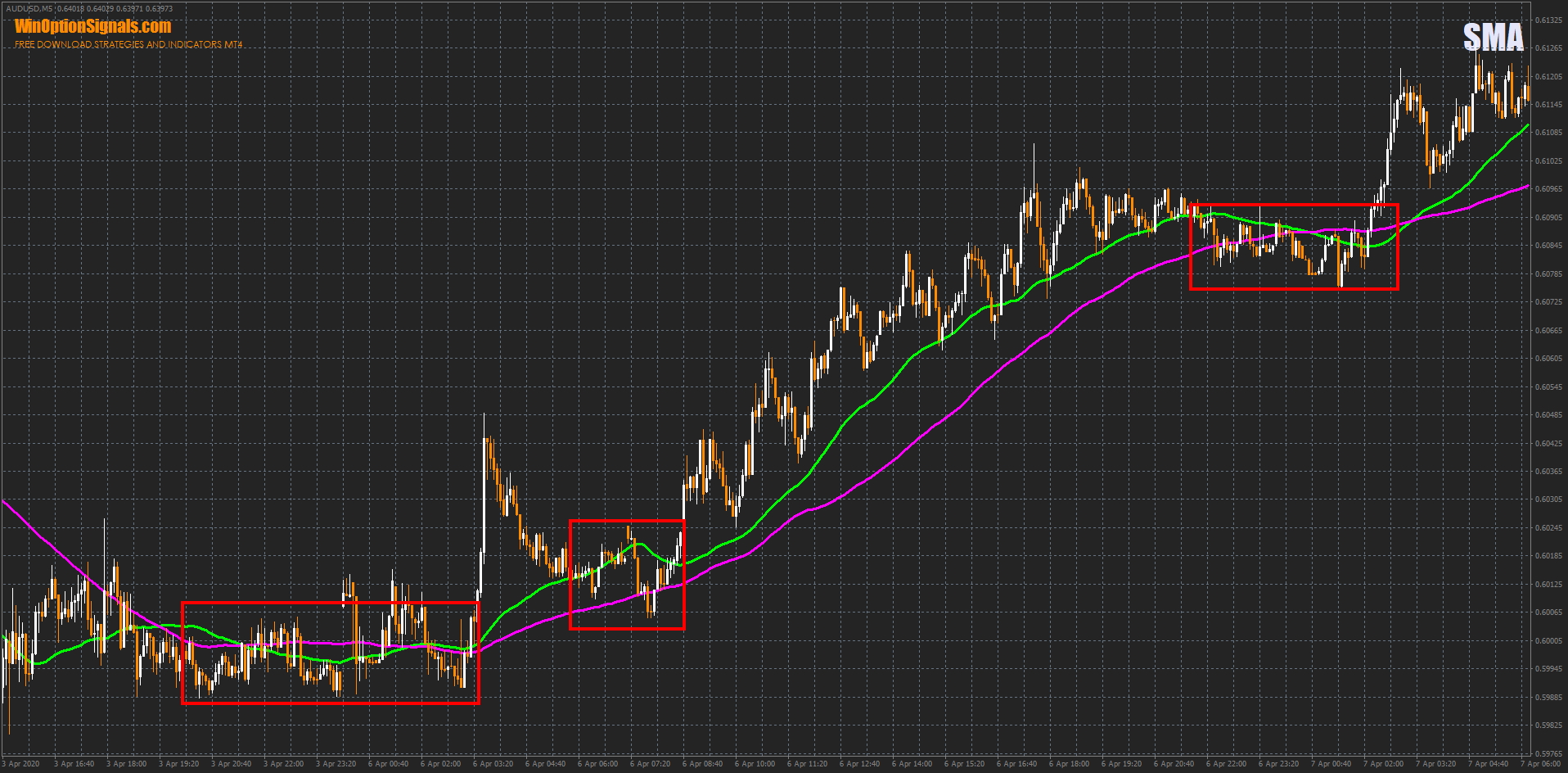Select the "6 Apr 03:20" time axis label
This screenshot has height=773, width=1568.
(x=493, y=764)
